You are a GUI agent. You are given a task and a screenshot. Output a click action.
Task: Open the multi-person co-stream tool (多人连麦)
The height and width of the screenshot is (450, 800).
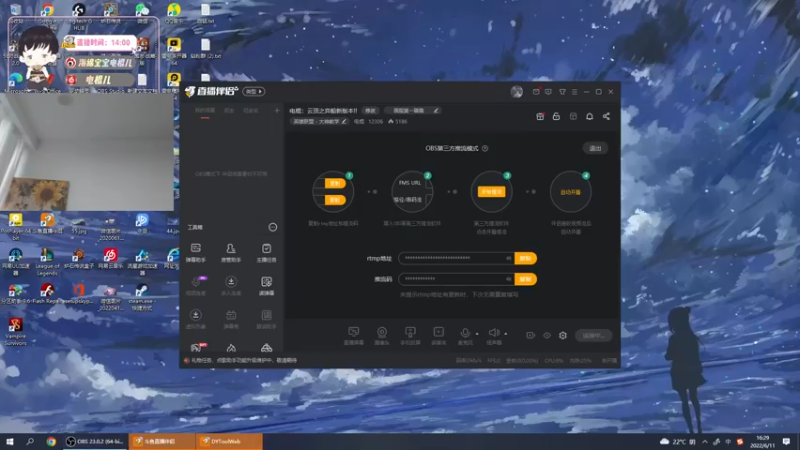231,286
